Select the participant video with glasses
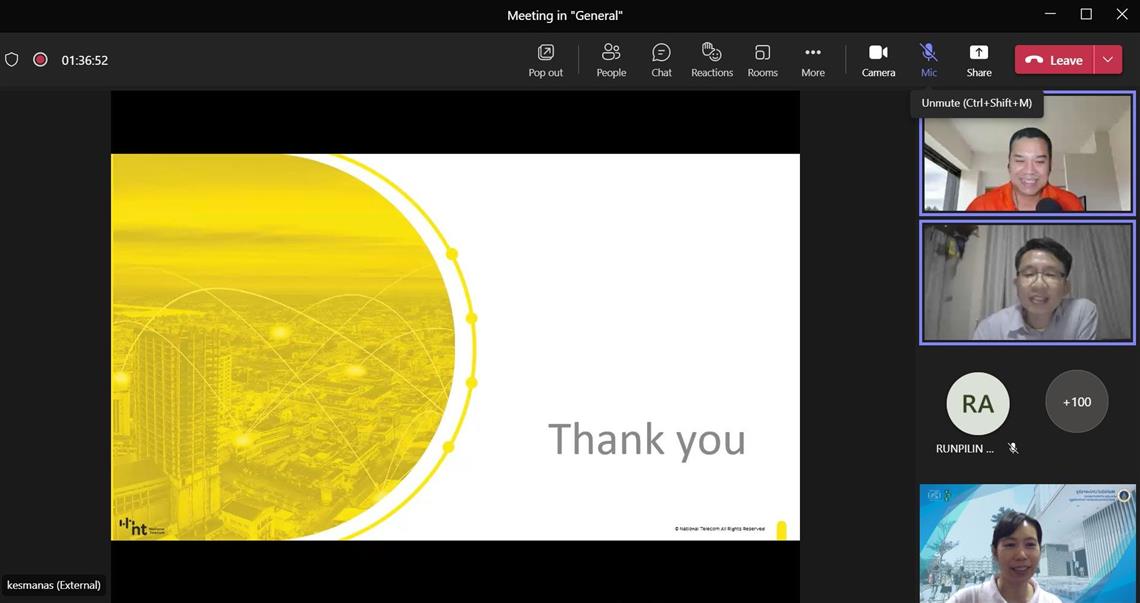This screenshot has height=603, width=1140. (1027, 282)
